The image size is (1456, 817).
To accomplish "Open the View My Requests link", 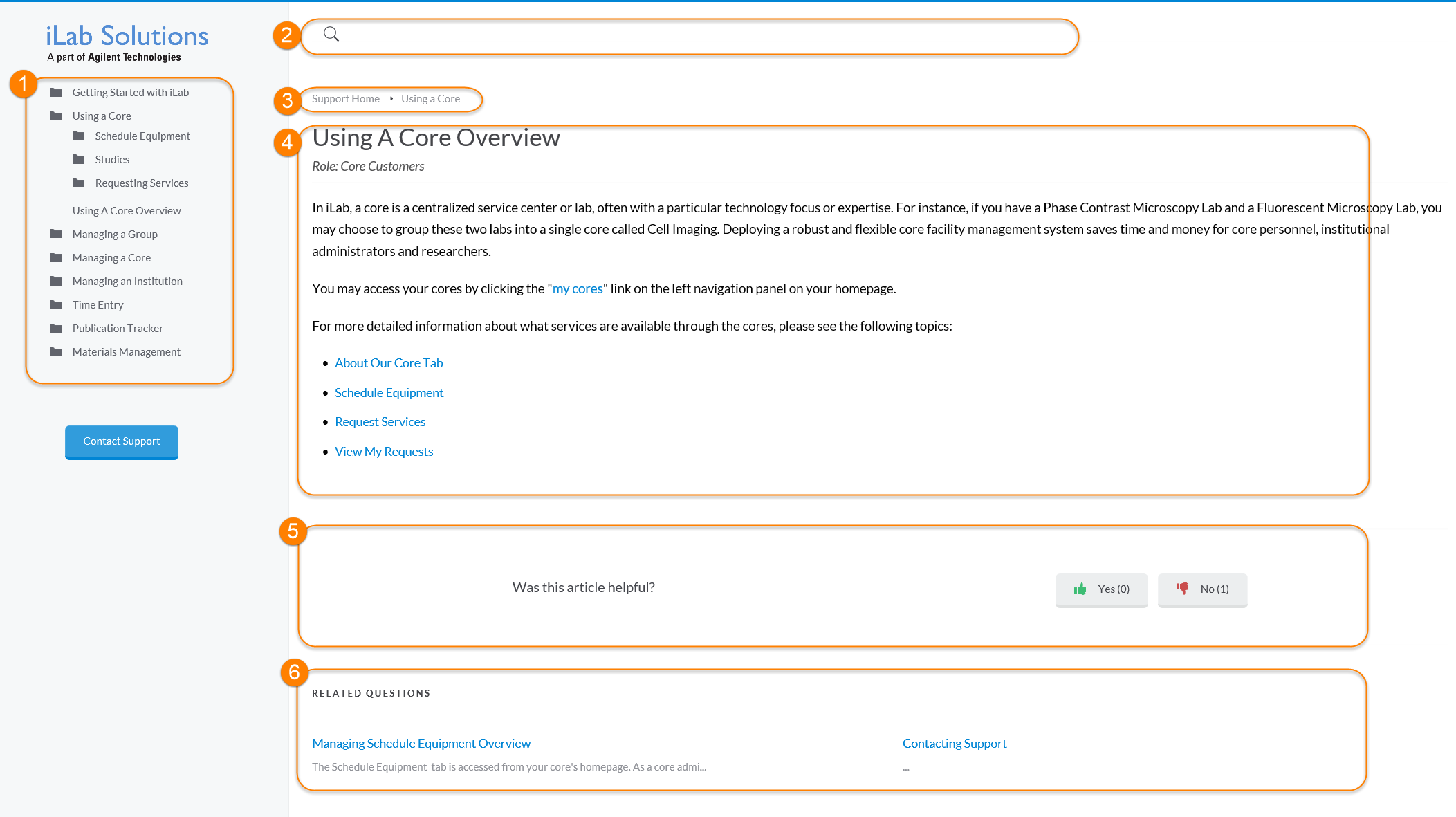I will [x=384, y=452].
